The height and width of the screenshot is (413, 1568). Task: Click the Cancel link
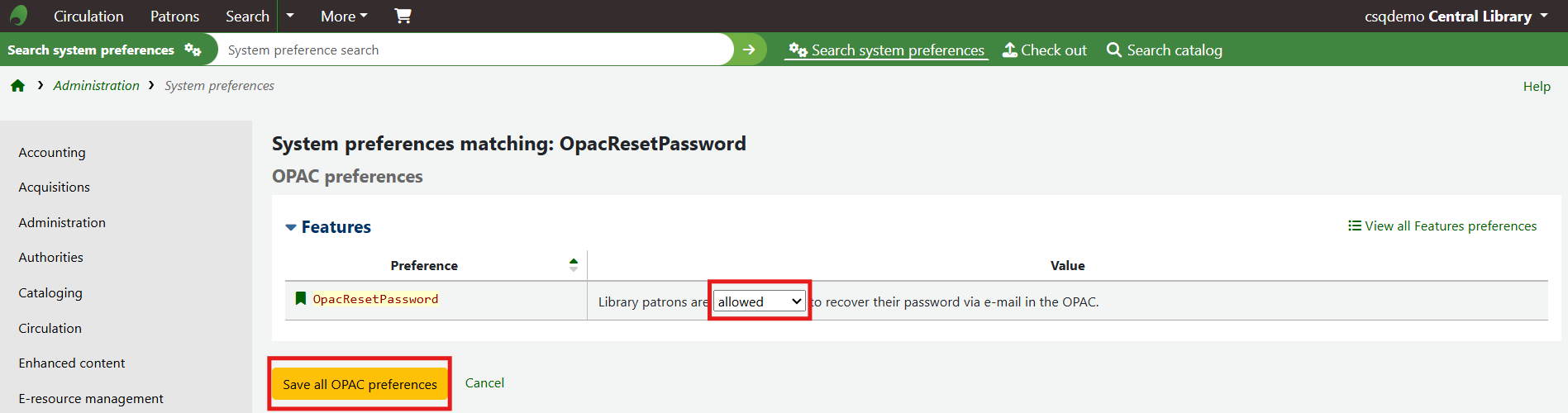484,383
